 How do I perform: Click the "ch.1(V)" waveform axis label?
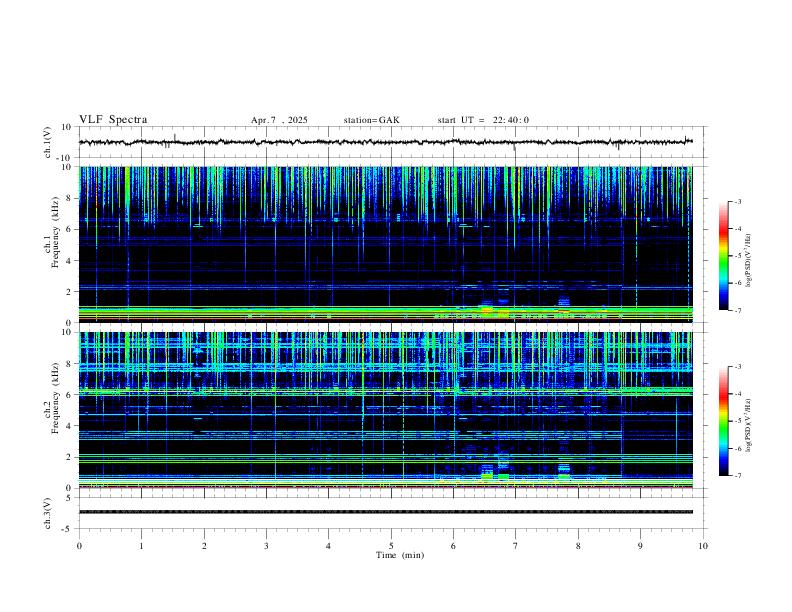click(x=48, y=142)
